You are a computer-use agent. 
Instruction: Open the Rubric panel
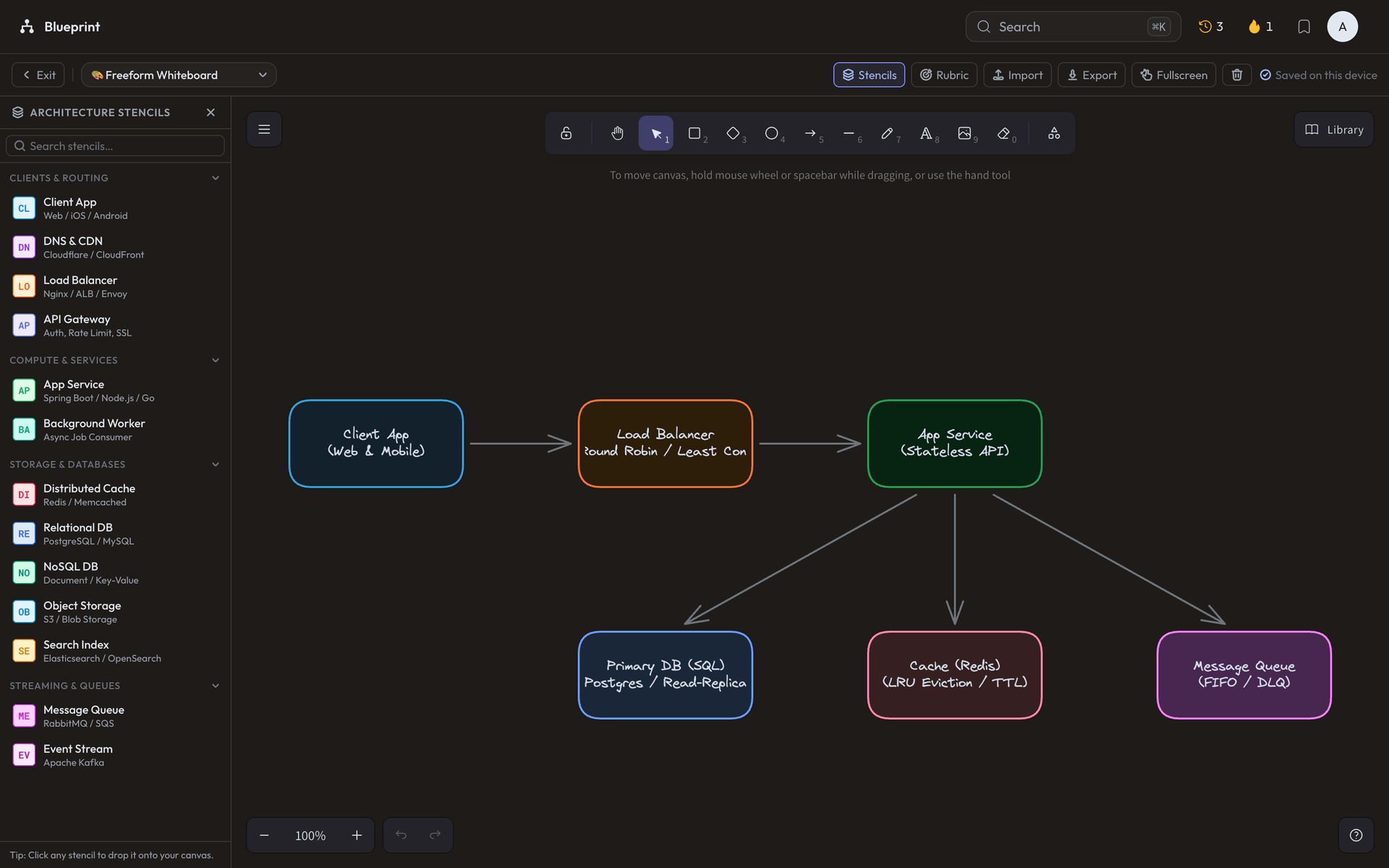click(944, 75)
